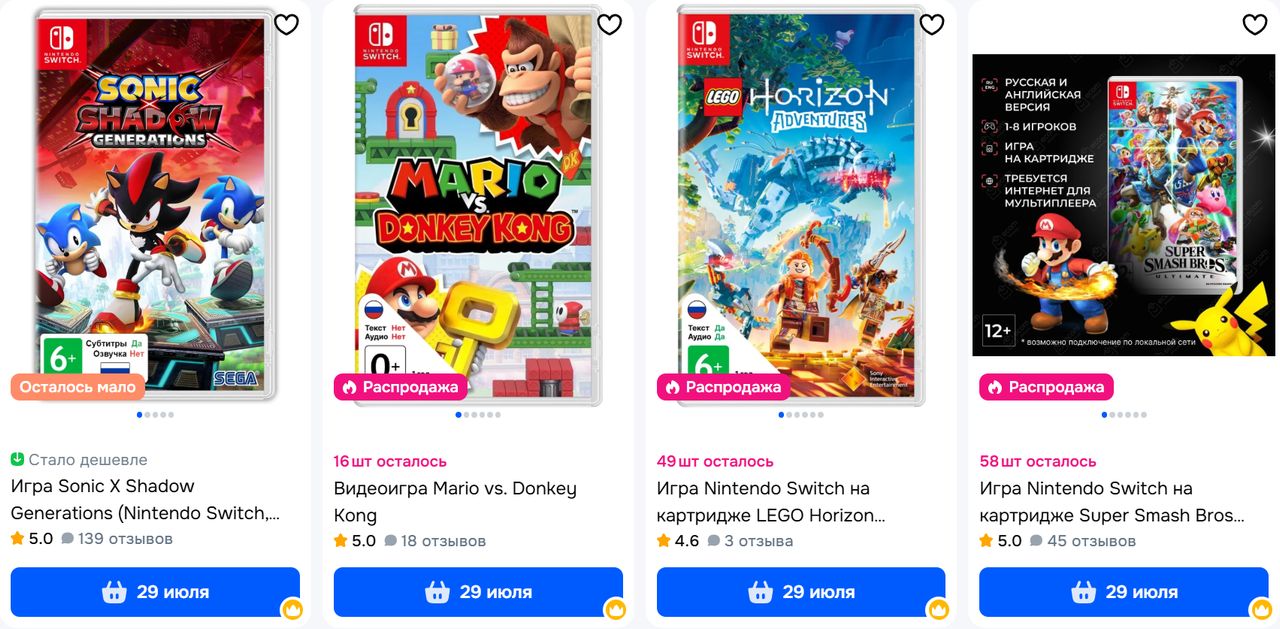Open the LEGO Horizon Adventures cover image
Image resolution: width=1280 pixels, height=629 pixels.
(x=801, y=204)
